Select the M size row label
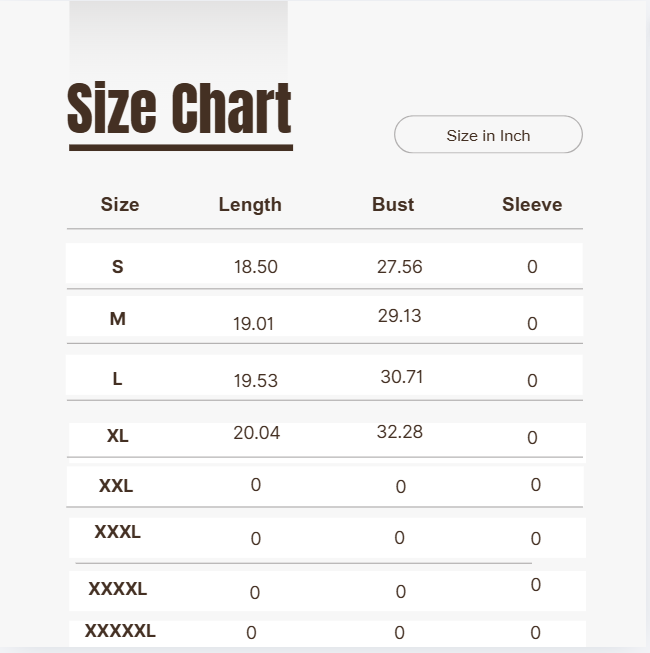This screenshot has height=653, width=650. pos(118,319)
